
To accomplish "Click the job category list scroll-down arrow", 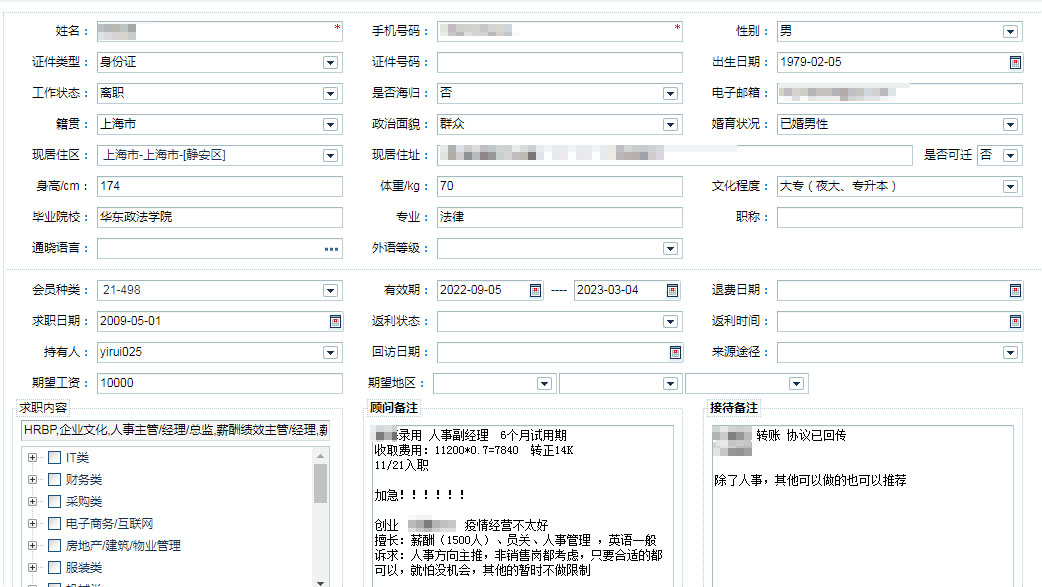I will tap(320, 582).
